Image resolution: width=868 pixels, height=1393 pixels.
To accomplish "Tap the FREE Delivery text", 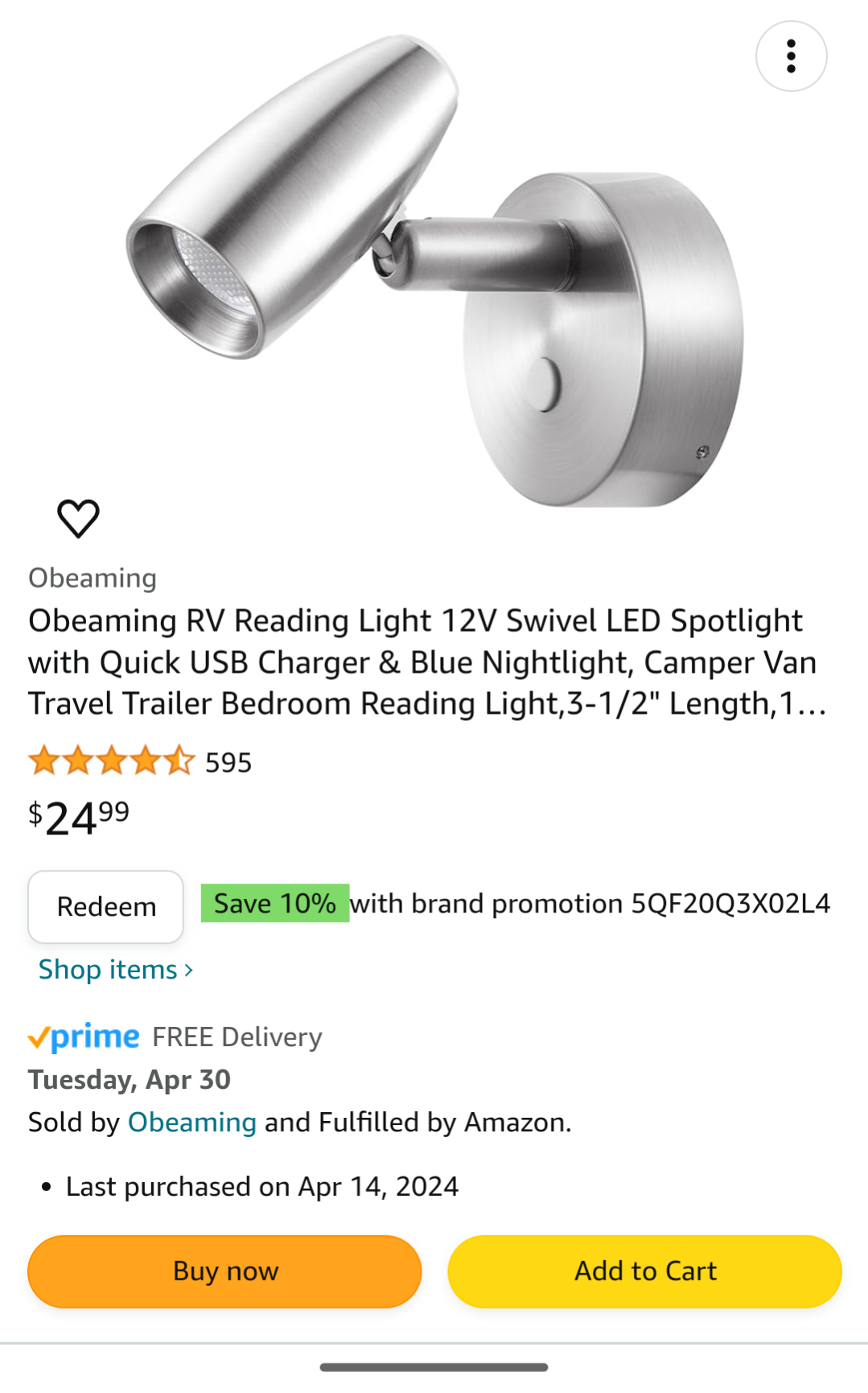I will click(237, 1037).
